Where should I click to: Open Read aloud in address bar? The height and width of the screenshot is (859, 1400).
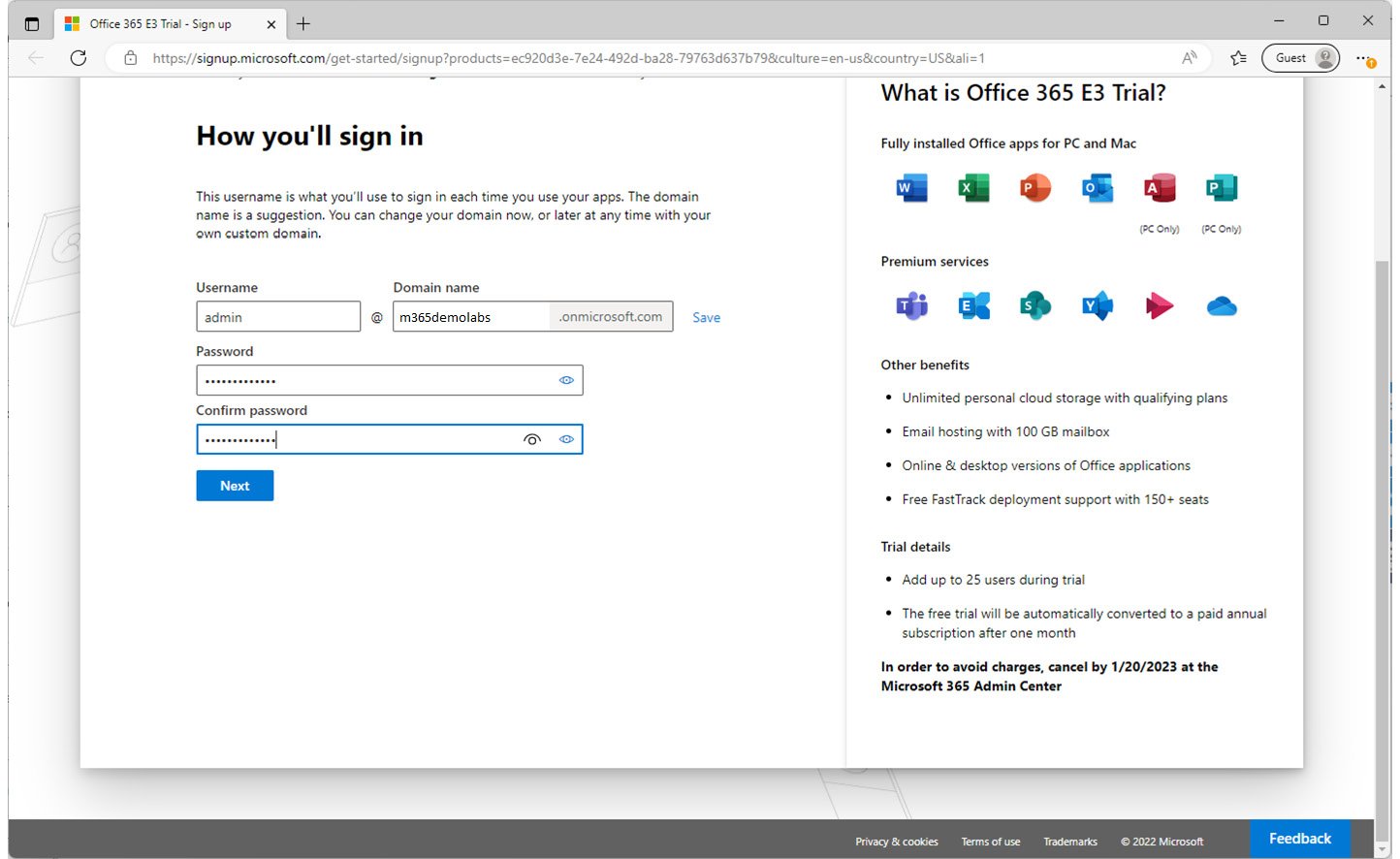click(1190, 58)
